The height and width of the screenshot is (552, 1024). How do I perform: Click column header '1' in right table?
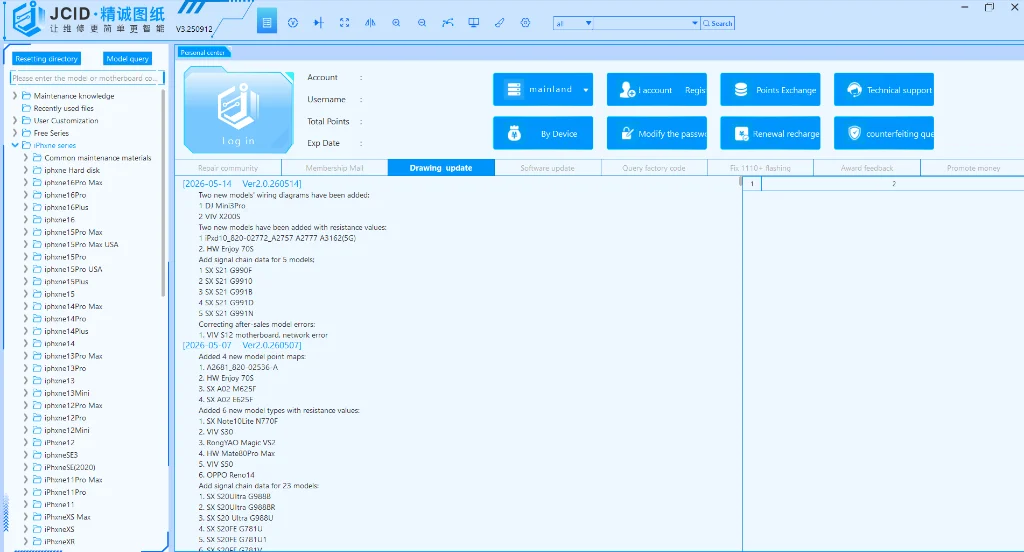[x=752, y=184]
